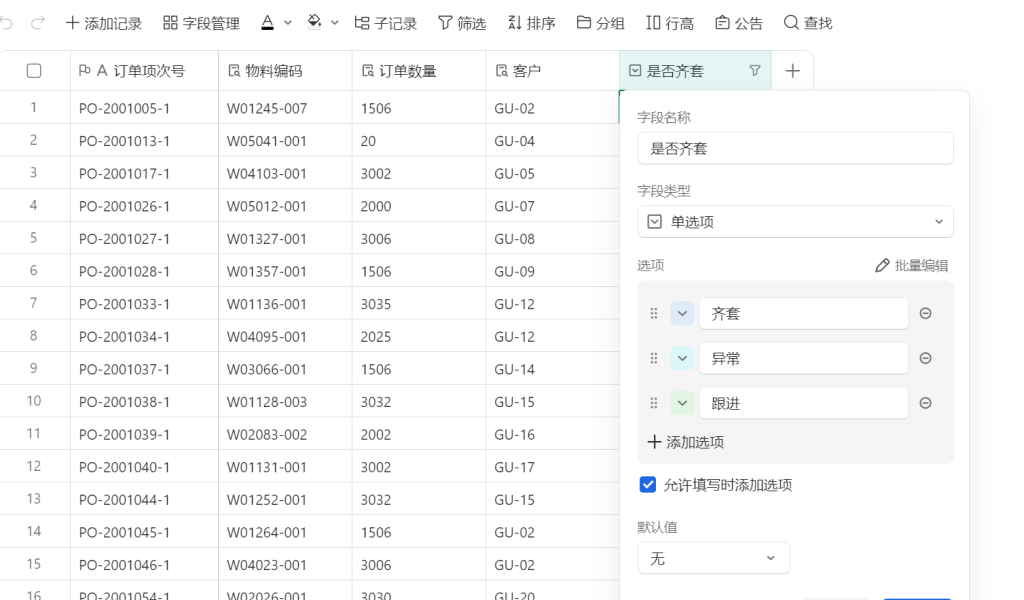Remove the 齐套 option with minus icon

point(925,313)
